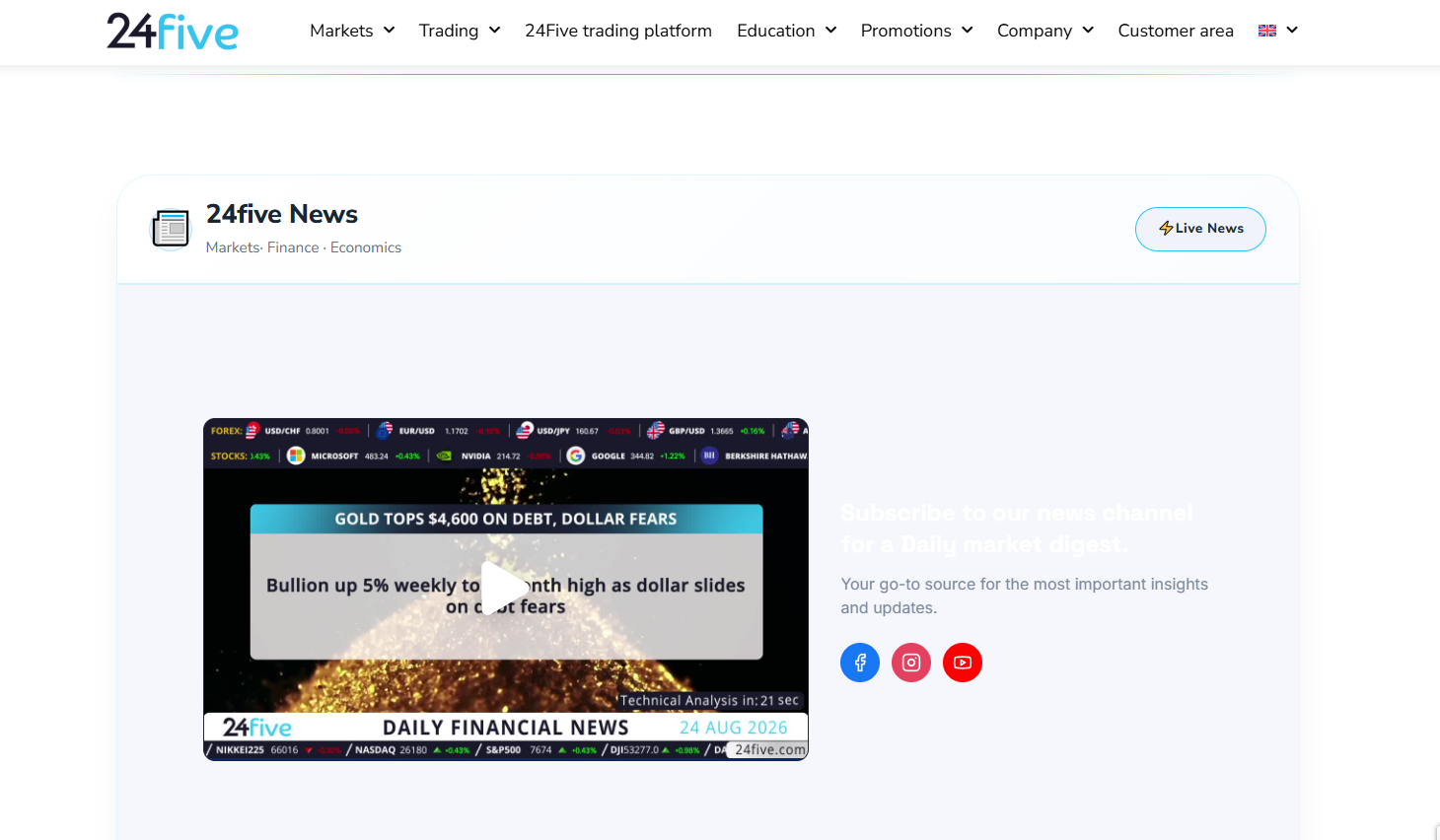Click the Markets· Finance · Economics subtitle

click(x=304, y=247)
